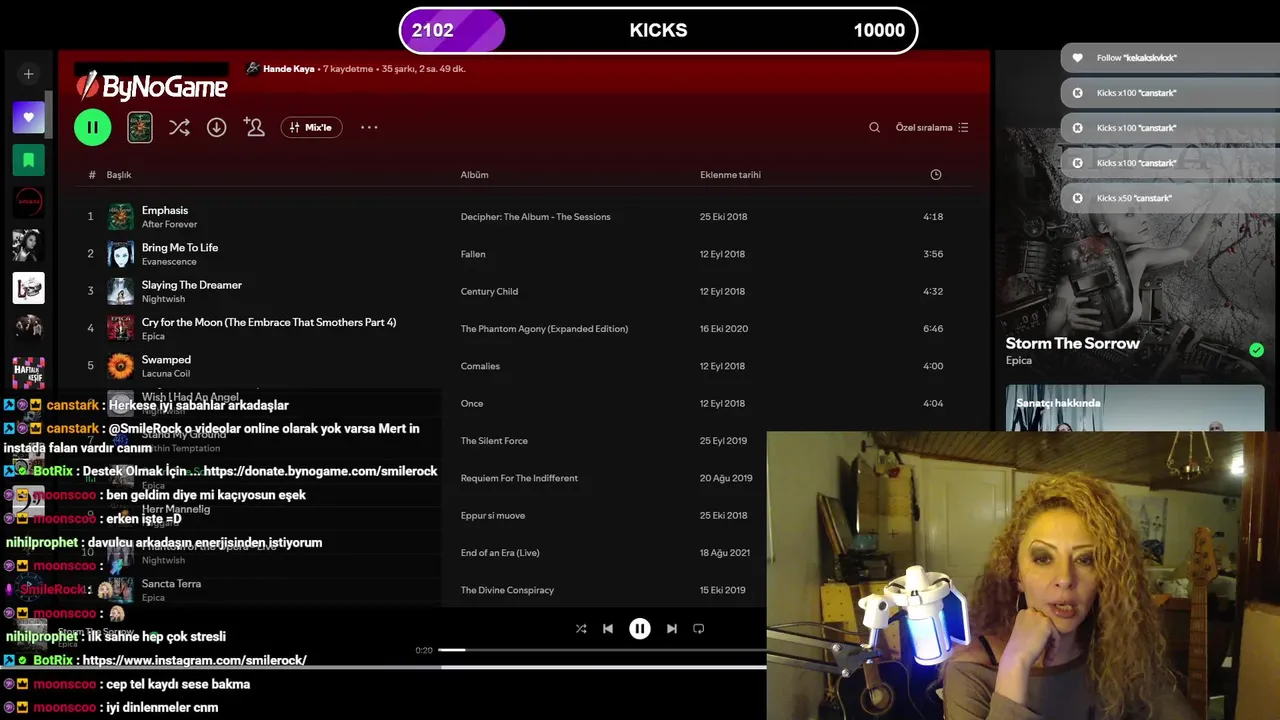Sort by the Albüm column header
Image resolution: width=1280 pixels, height=720 pixels.
pyautogui.click(x=474, y=175)
